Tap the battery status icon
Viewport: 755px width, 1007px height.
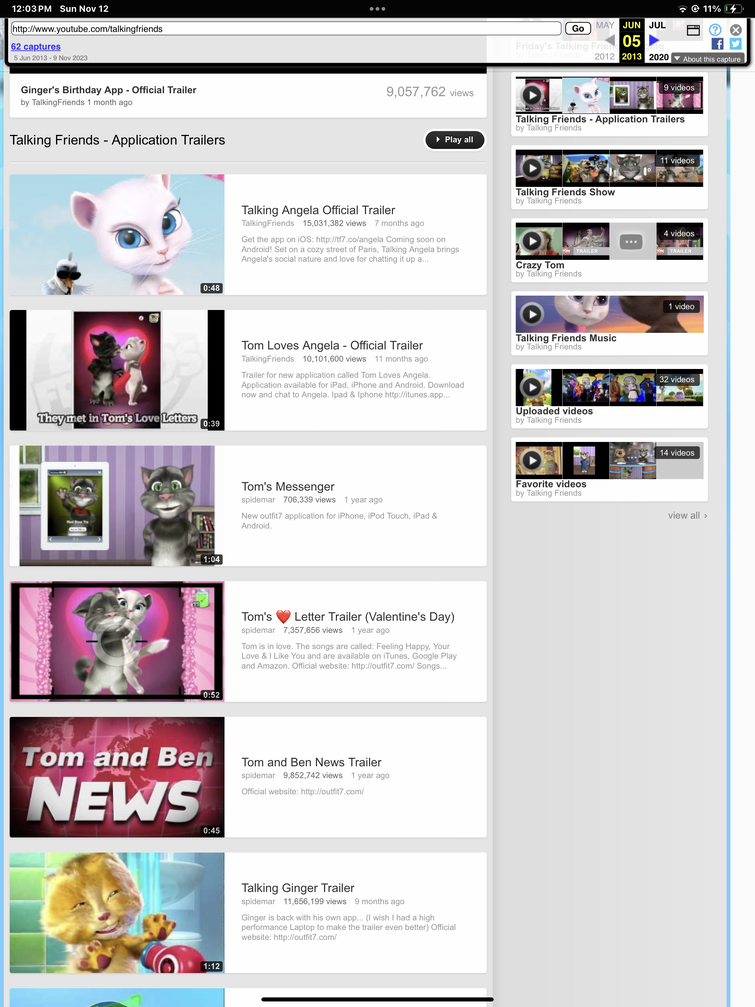[x=733, y=9]
